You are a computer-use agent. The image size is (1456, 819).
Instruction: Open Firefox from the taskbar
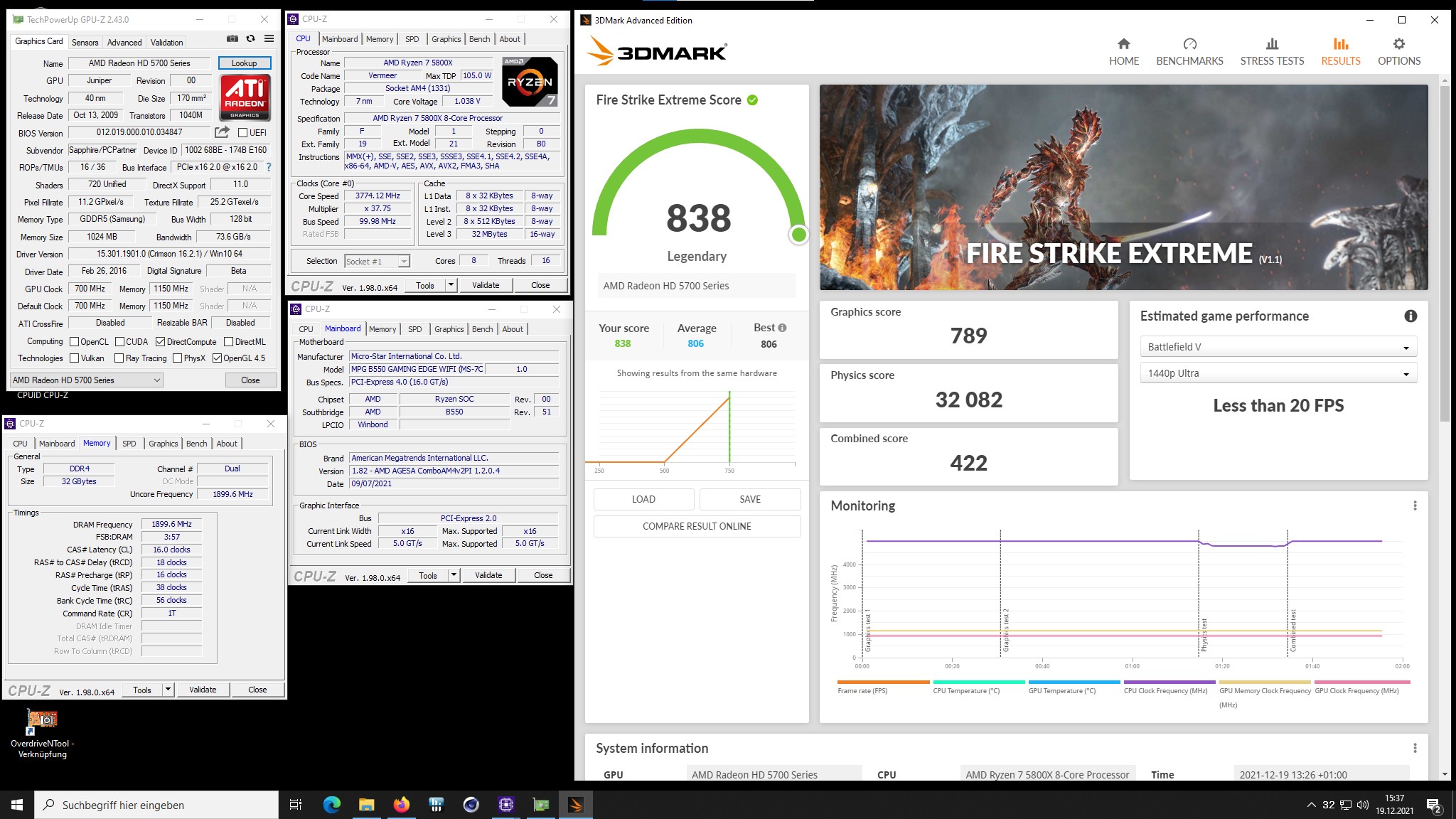click(401, 805)
